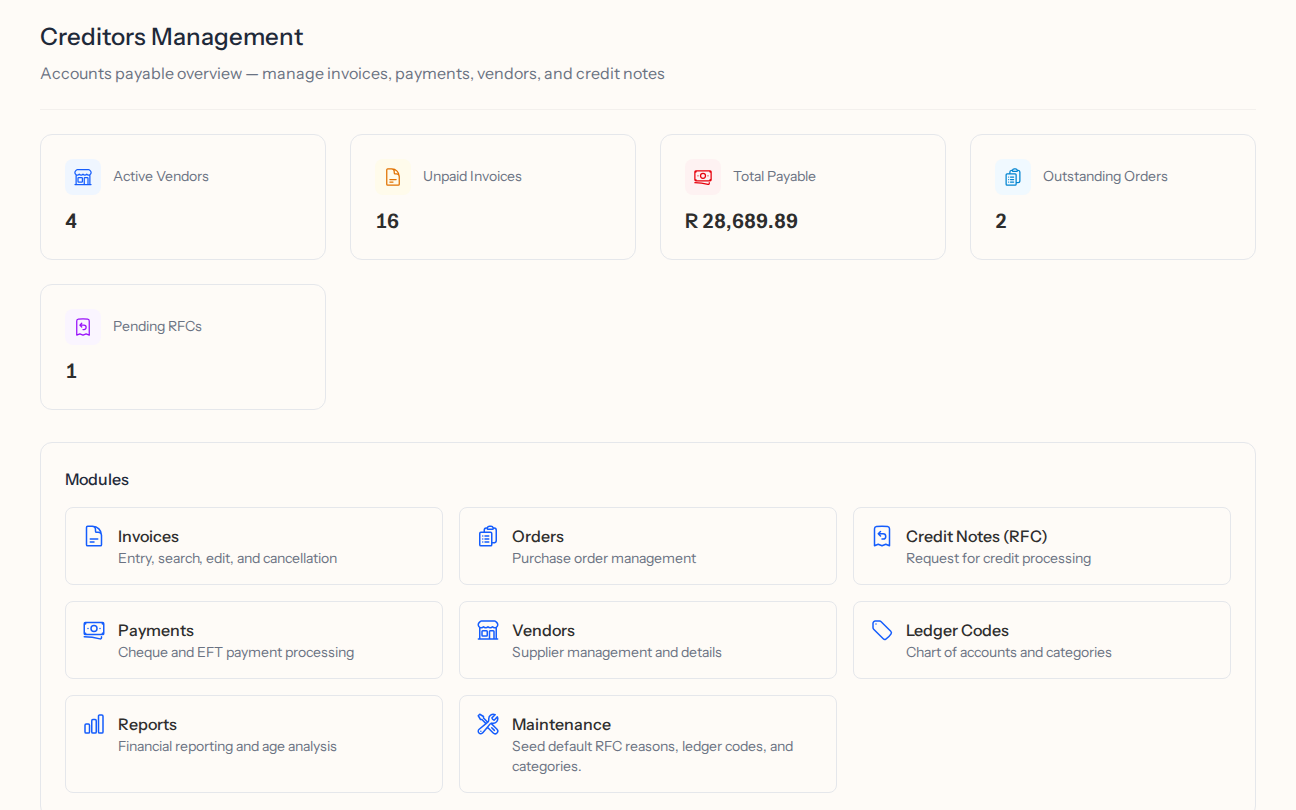The width and height of the screenshot is (1296, 810).
Task: Click the Ledger Codes tag icon
Action: [882, 630]
